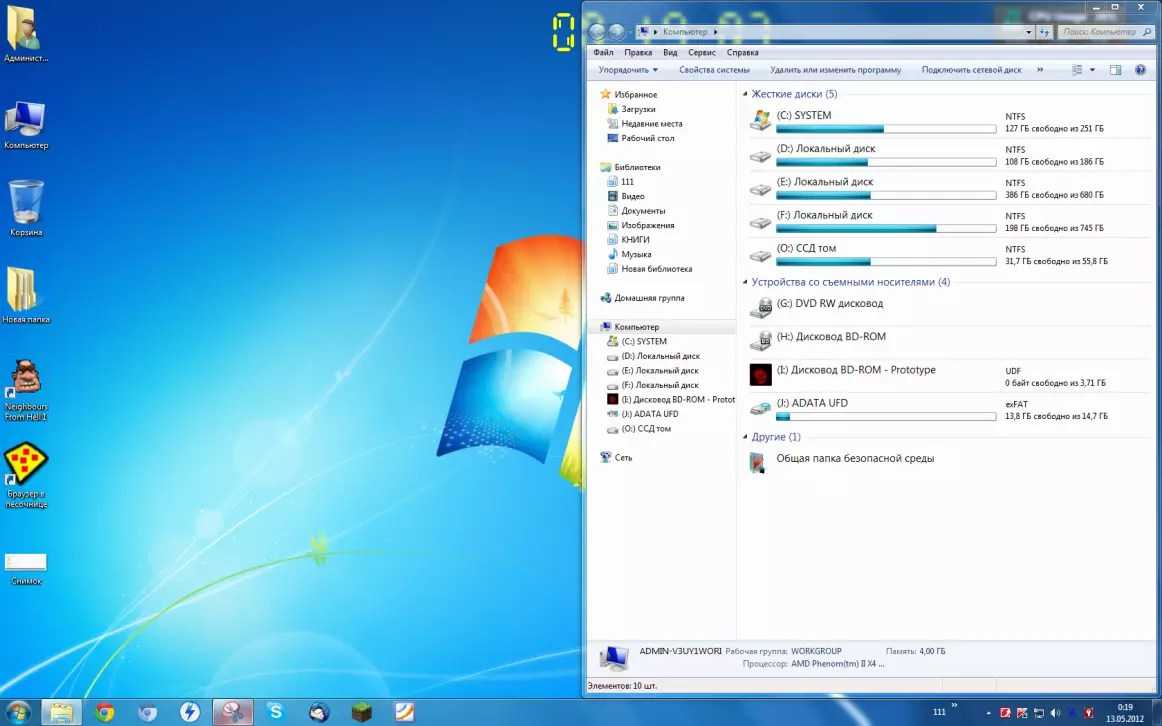Click the Поиск: Компьютер search field
Viewport: 1162px width, 726px height.
[x=1098, y=32]
